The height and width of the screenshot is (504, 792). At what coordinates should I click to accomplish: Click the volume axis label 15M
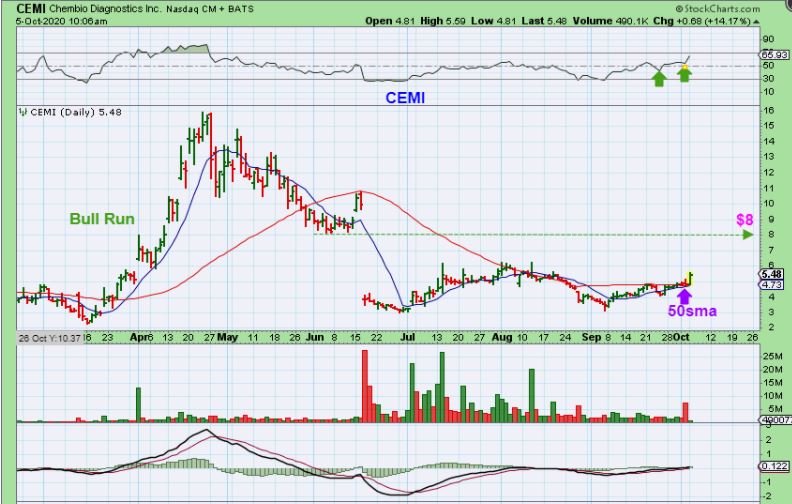point(773,383)
